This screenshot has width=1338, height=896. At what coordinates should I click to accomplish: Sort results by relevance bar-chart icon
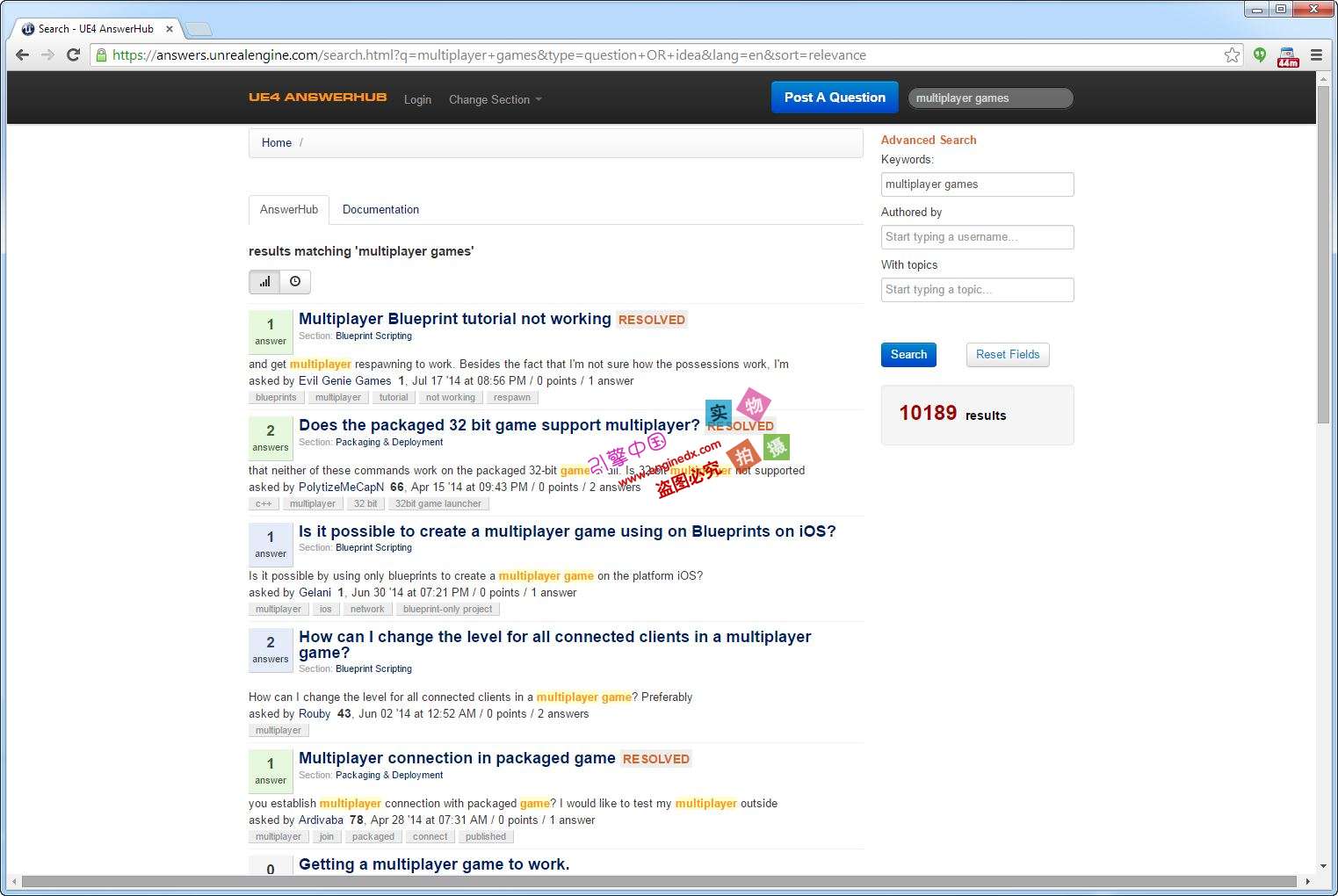pos(264,281)
